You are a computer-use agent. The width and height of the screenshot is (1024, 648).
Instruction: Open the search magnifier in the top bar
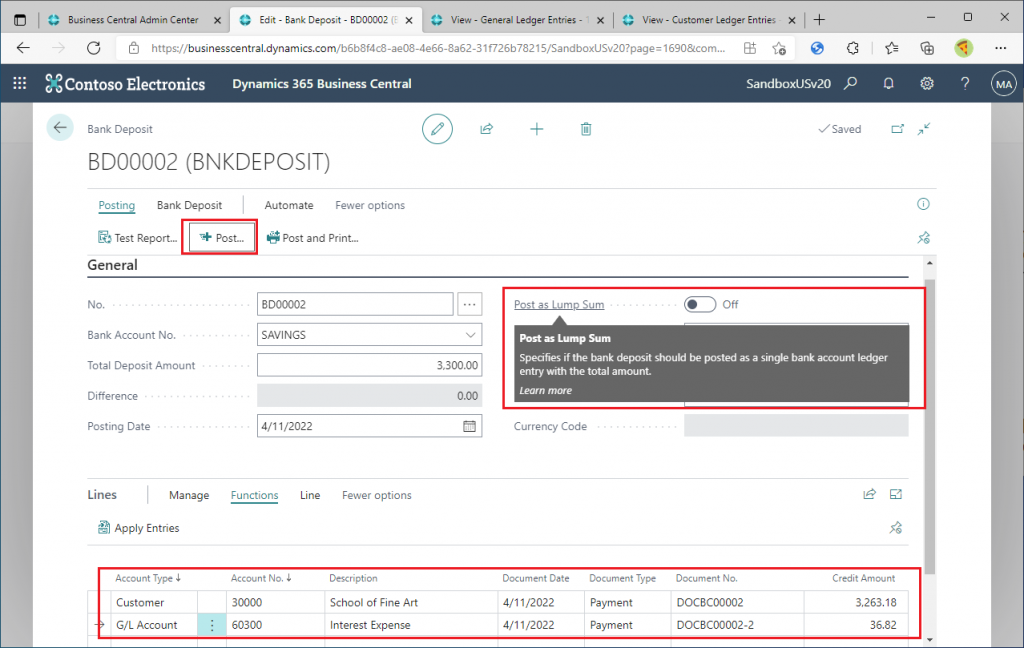click(x=850, y=84)
